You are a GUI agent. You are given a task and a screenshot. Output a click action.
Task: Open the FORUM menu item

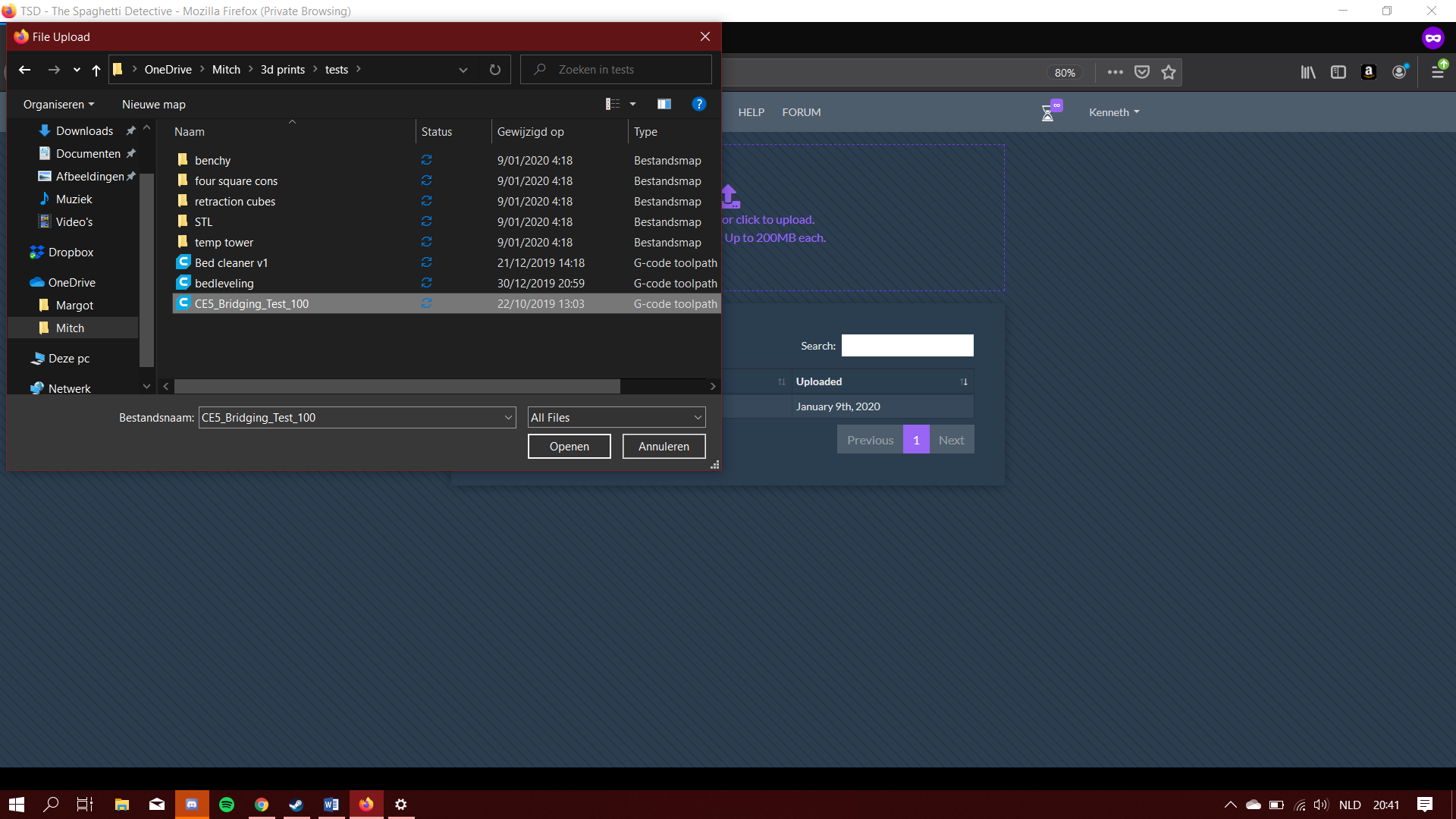pyautogui.click(x=801, y=112)
